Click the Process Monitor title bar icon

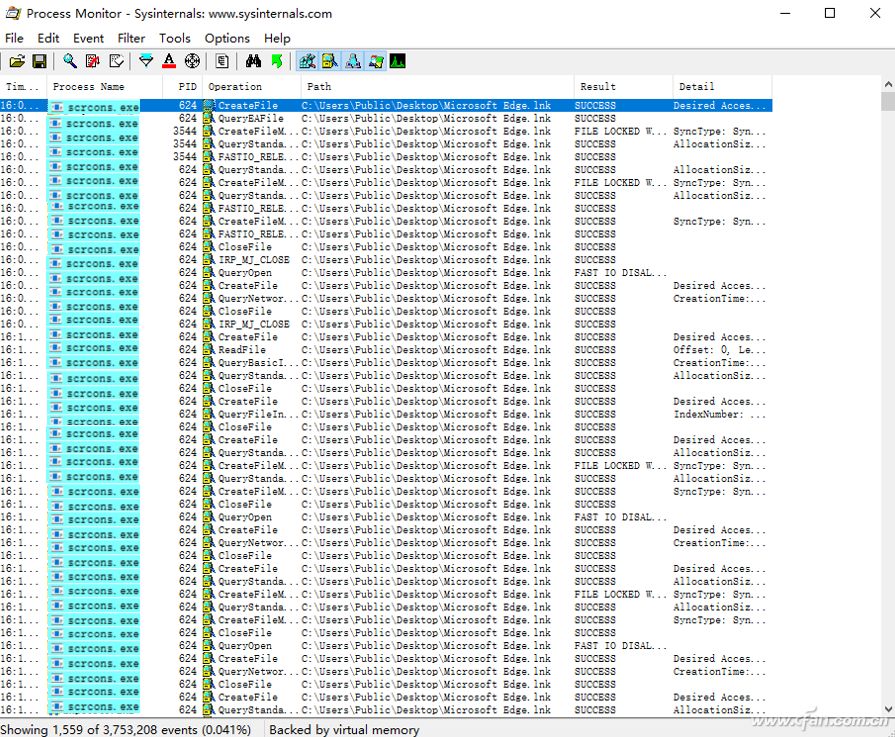pos(13,13)
